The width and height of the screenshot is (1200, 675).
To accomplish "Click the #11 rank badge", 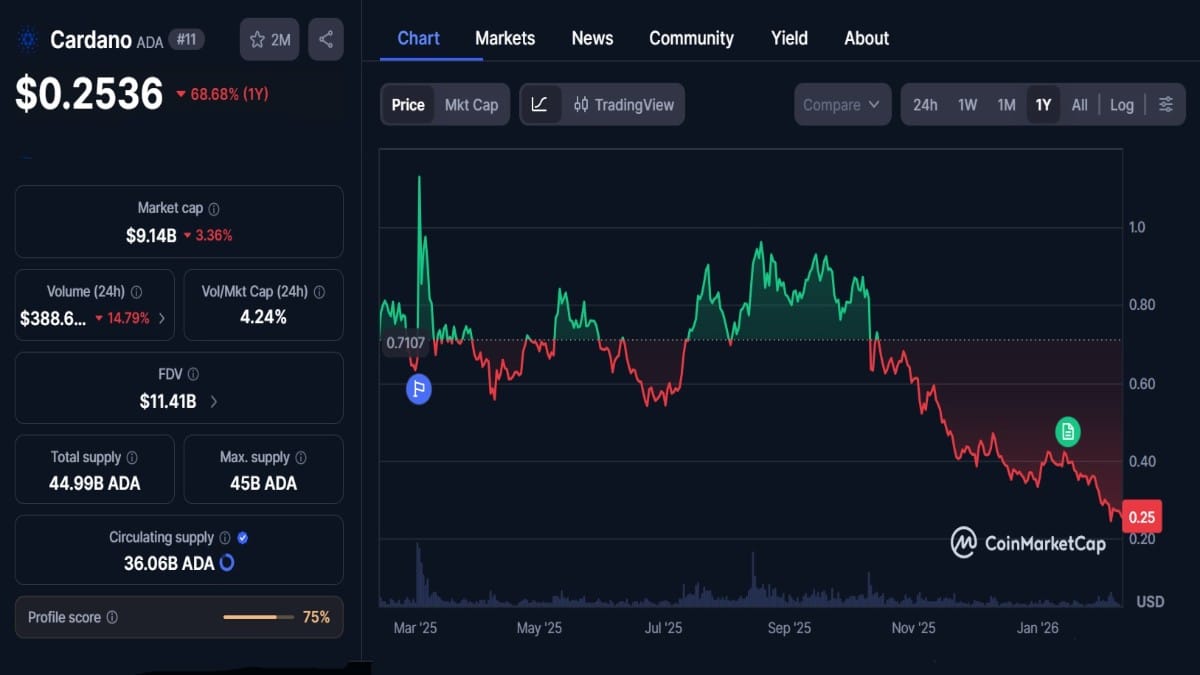I will click(x=187, y=39).
